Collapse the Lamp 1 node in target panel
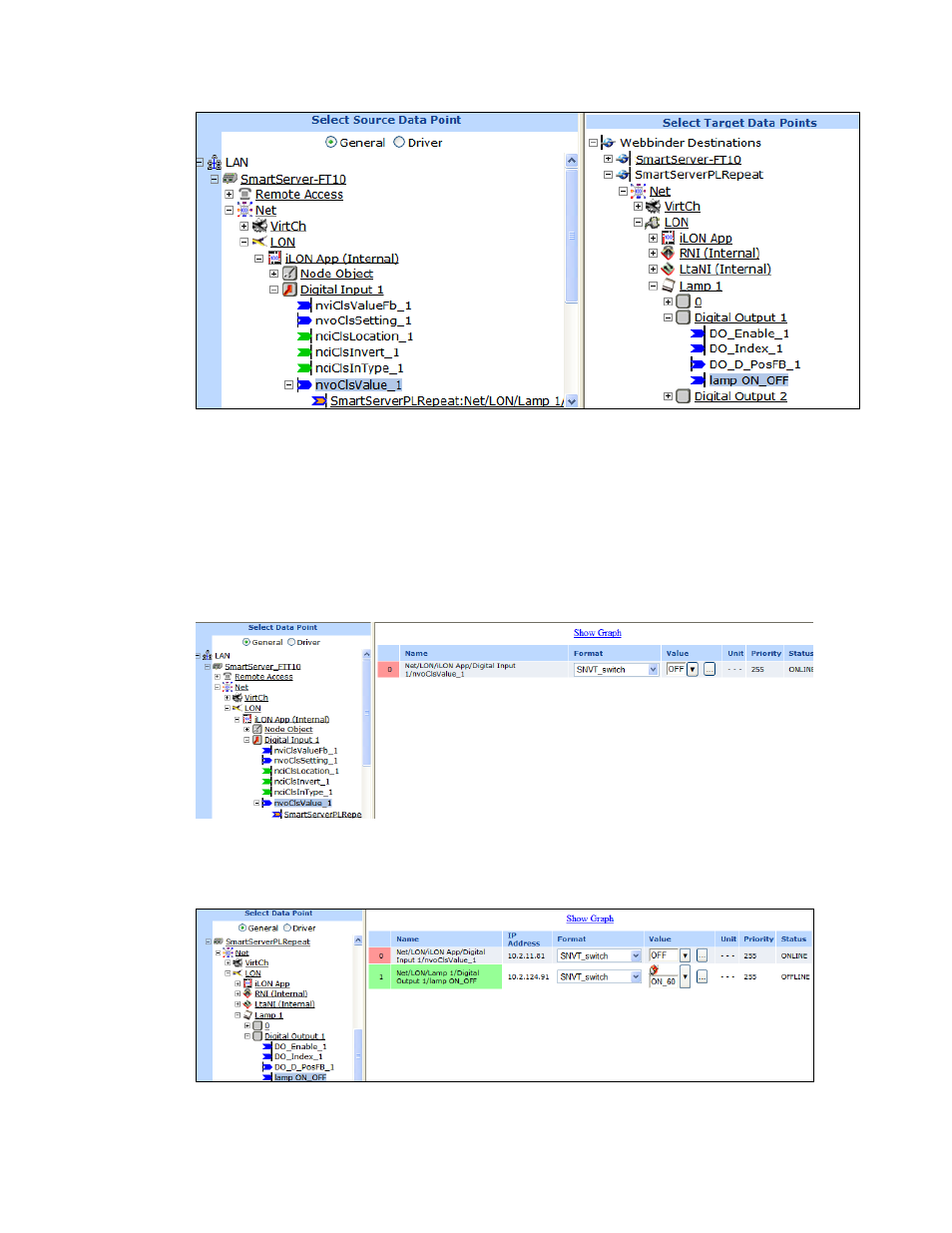 (x=653, y=286)
